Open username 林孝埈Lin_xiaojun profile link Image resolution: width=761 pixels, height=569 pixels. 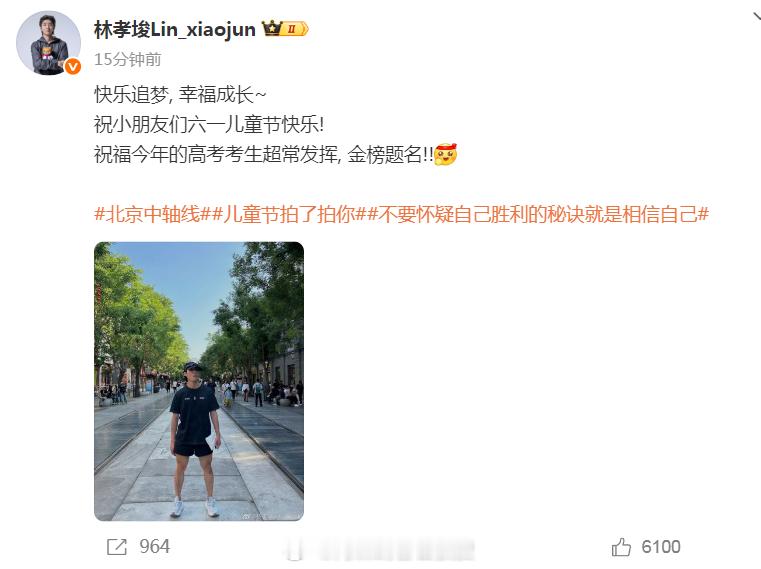[x=175, y=30]
